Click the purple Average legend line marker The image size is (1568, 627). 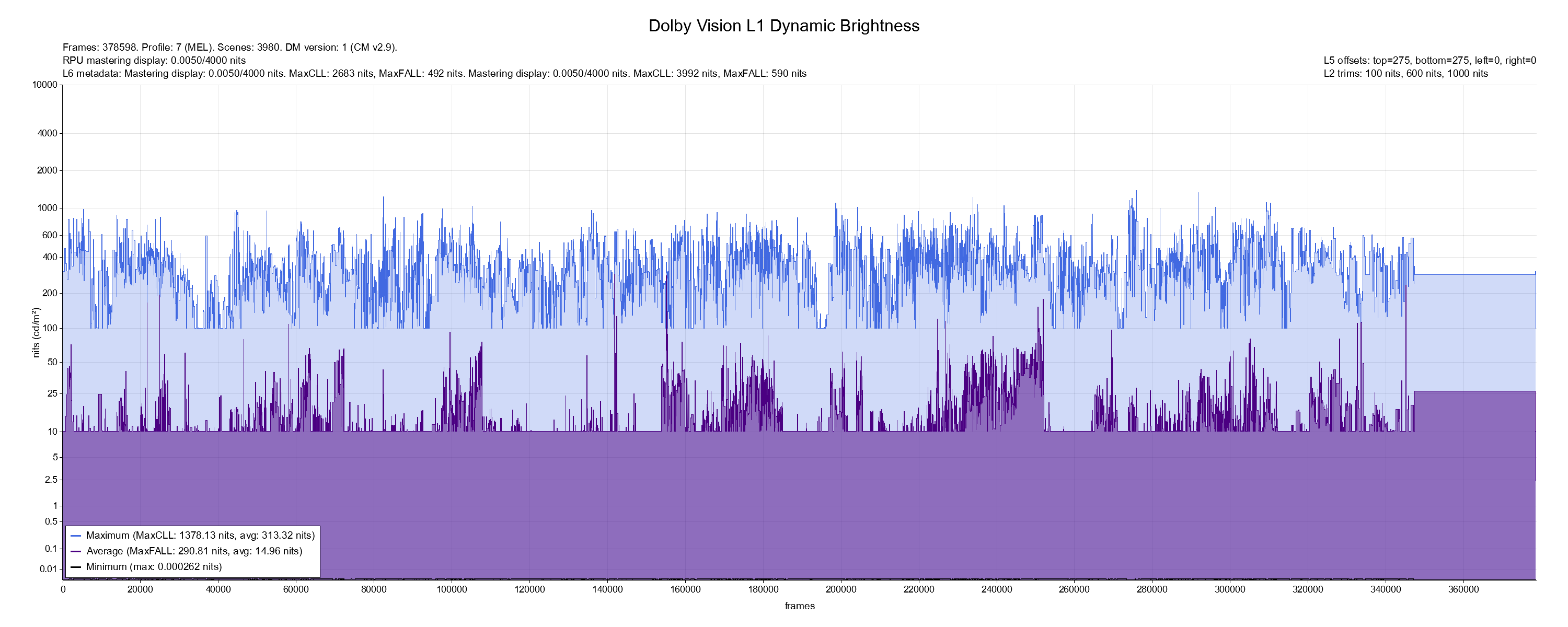coord(75,552)
